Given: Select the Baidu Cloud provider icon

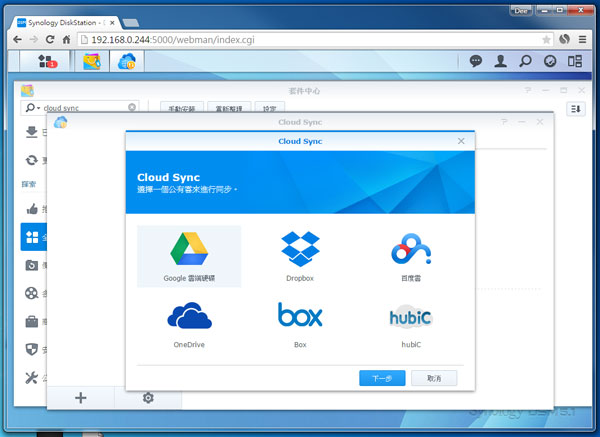Looking at the screenshot, I should click(x=411, y=255).
